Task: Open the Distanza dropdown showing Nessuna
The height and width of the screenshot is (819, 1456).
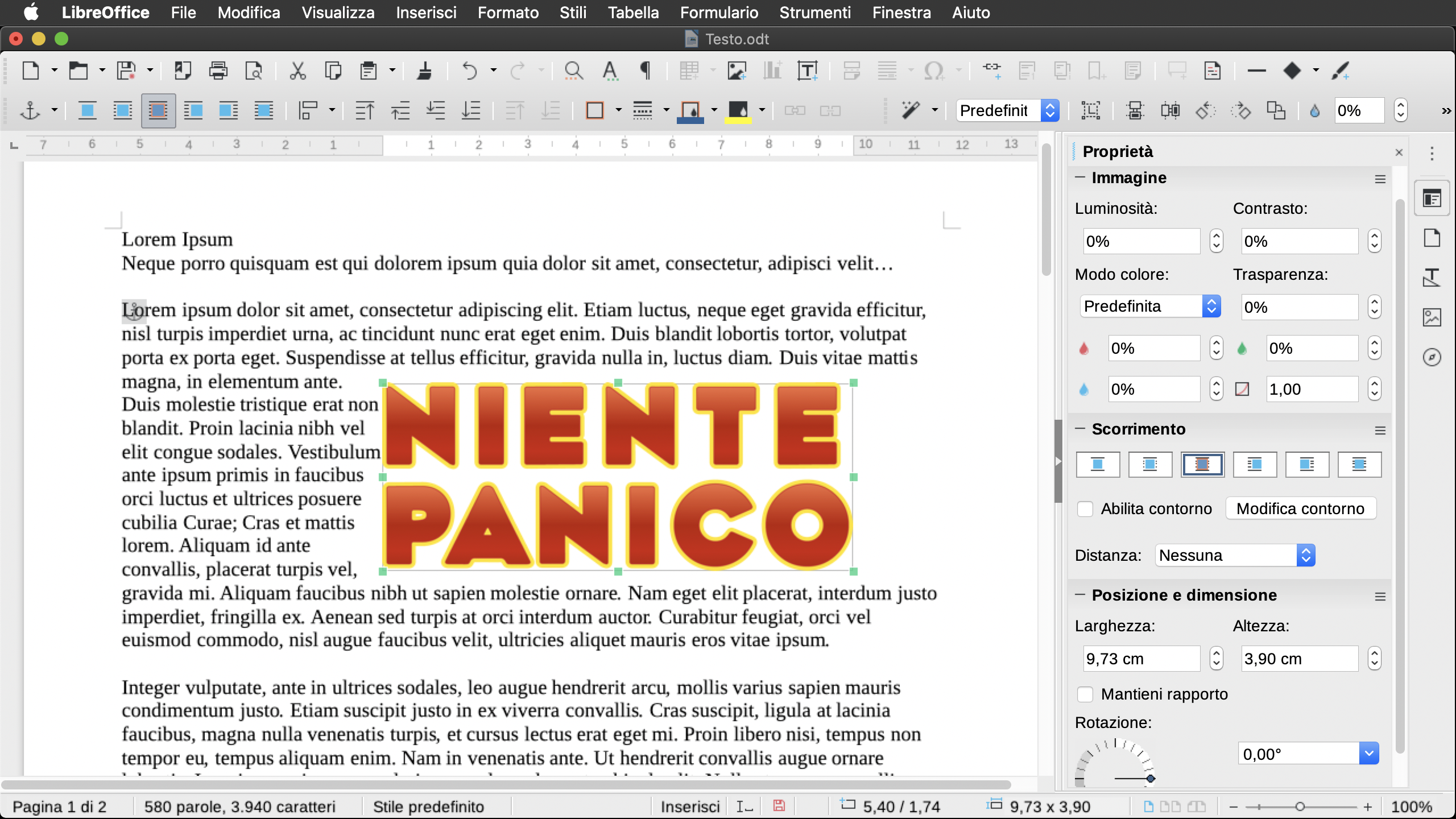Action: [1235, 555]
